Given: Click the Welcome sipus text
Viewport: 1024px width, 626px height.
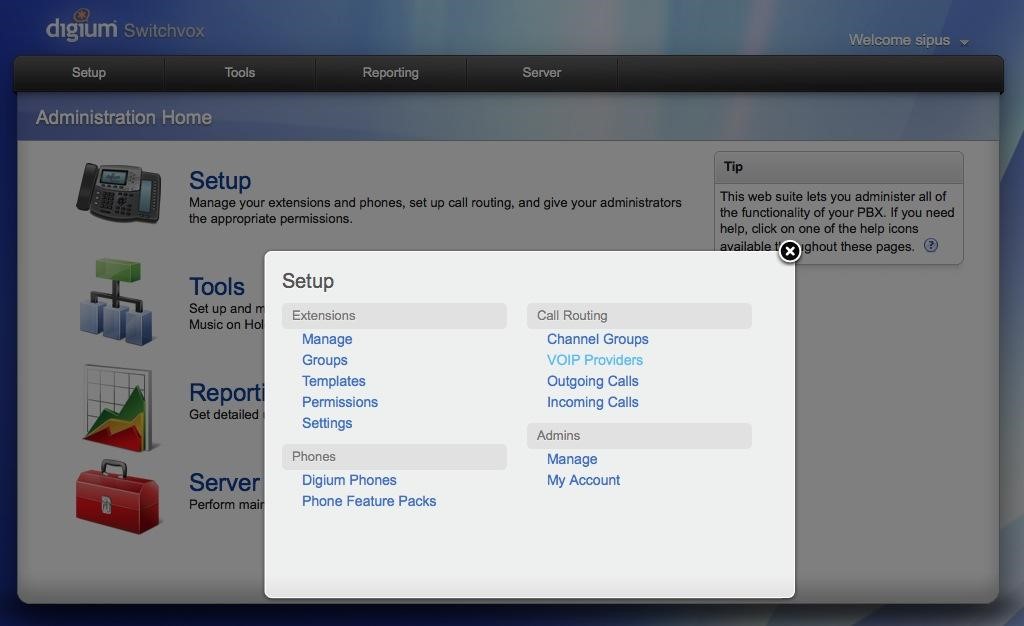Looking at the screenshot, I should (x=899, y=40).
